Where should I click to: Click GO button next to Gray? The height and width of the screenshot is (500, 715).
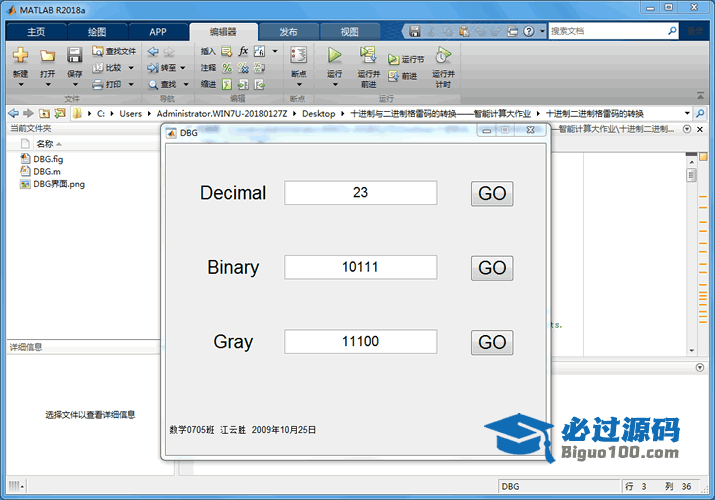click(492, 343)
